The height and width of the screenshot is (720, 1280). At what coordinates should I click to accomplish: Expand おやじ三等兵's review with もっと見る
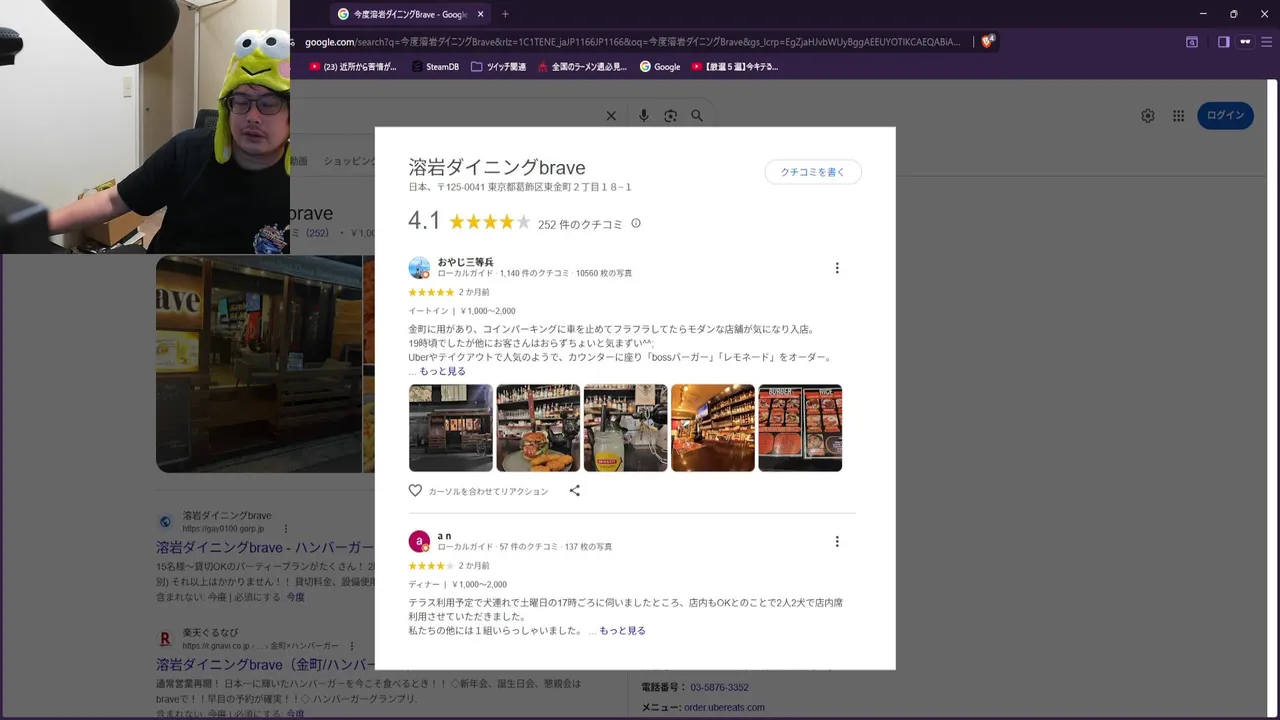442,371
